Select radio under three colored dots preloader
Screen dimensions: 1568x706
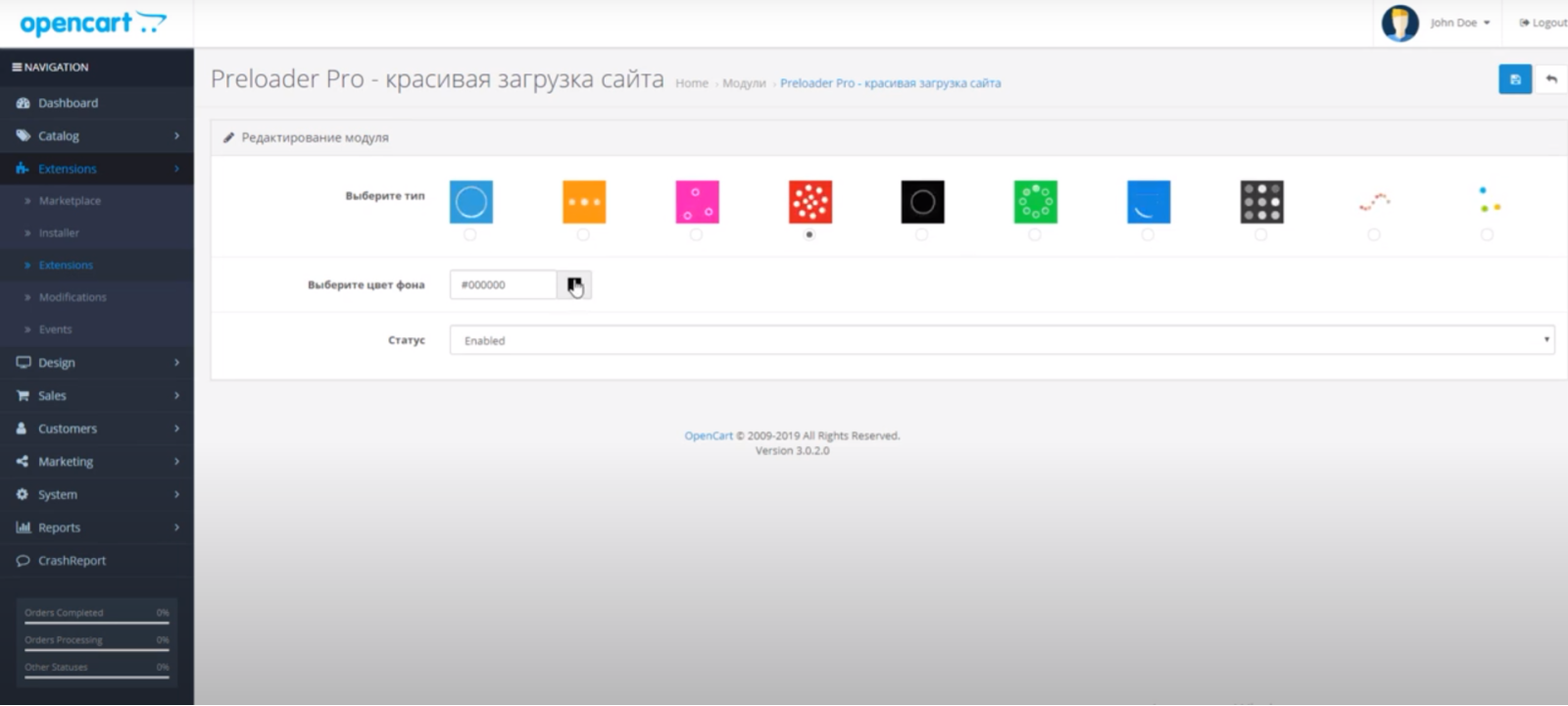(1487, 235)
